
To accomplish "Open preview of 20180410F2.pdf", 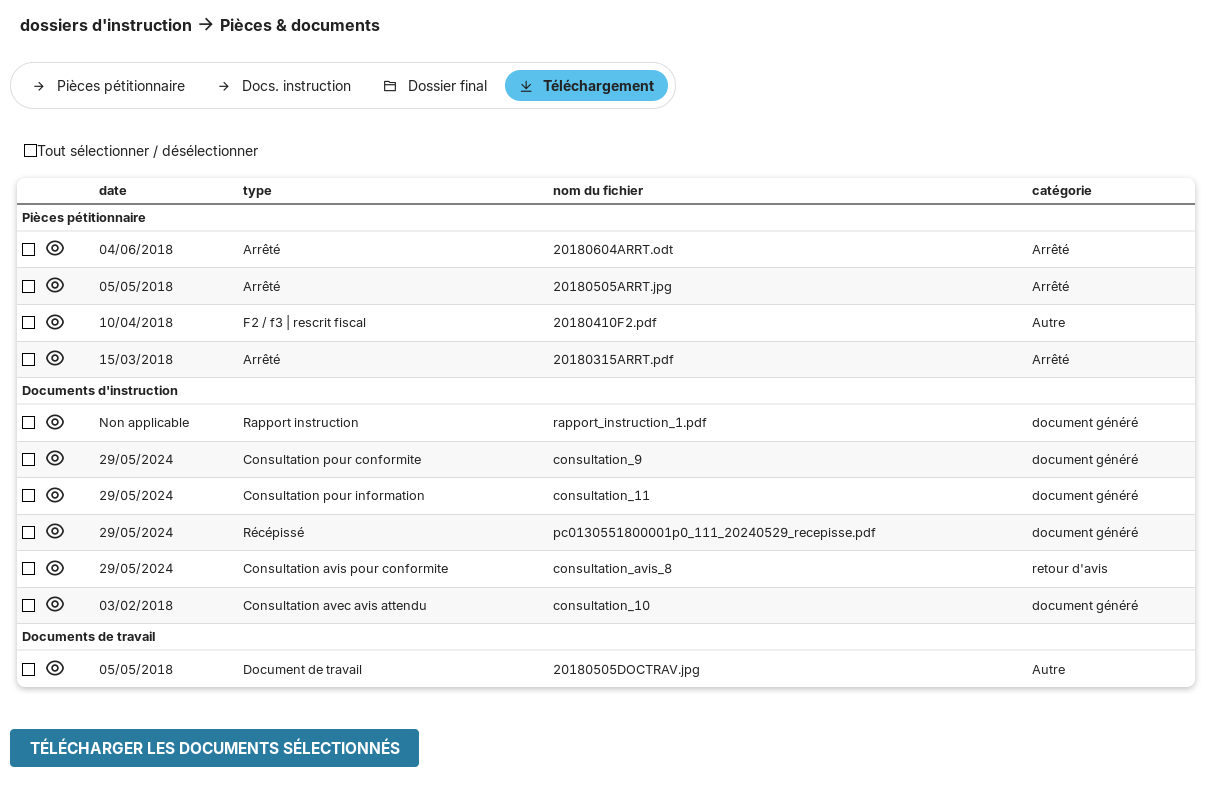I will click(x=55, y=322).
